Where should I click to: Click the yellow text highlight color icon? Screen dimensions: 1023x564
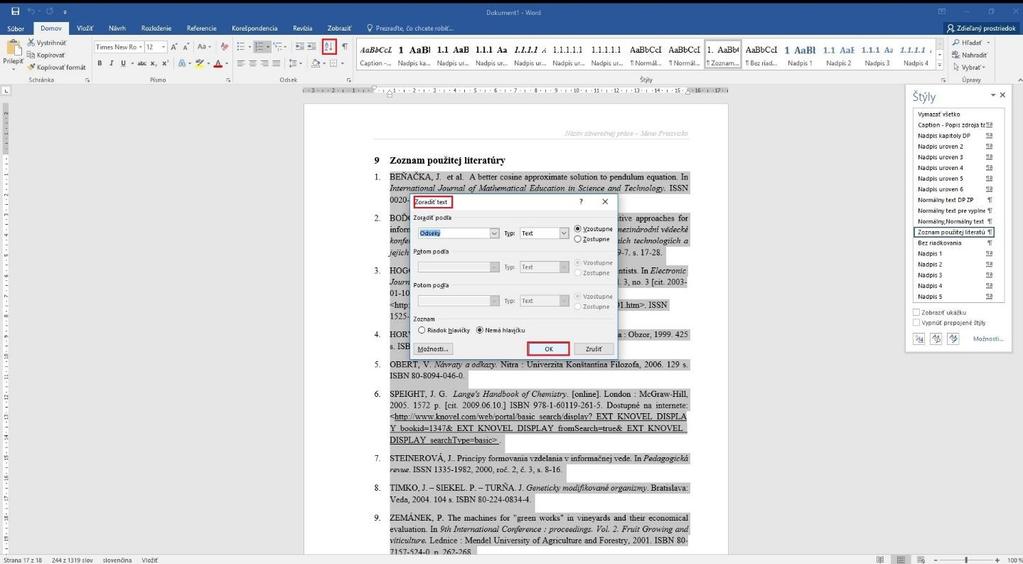point(200,63)
